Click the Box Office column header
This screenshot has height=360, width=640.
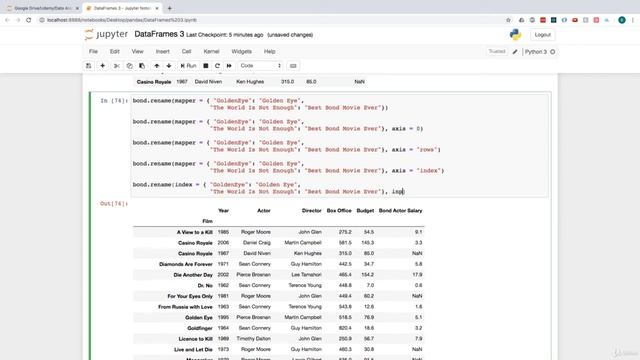[339, 211]
